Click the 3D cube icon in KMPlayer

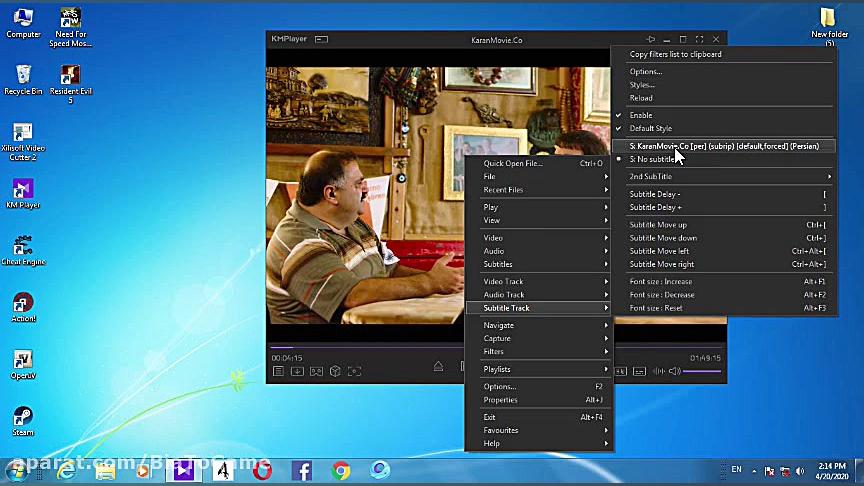click(x=335, y=371)
